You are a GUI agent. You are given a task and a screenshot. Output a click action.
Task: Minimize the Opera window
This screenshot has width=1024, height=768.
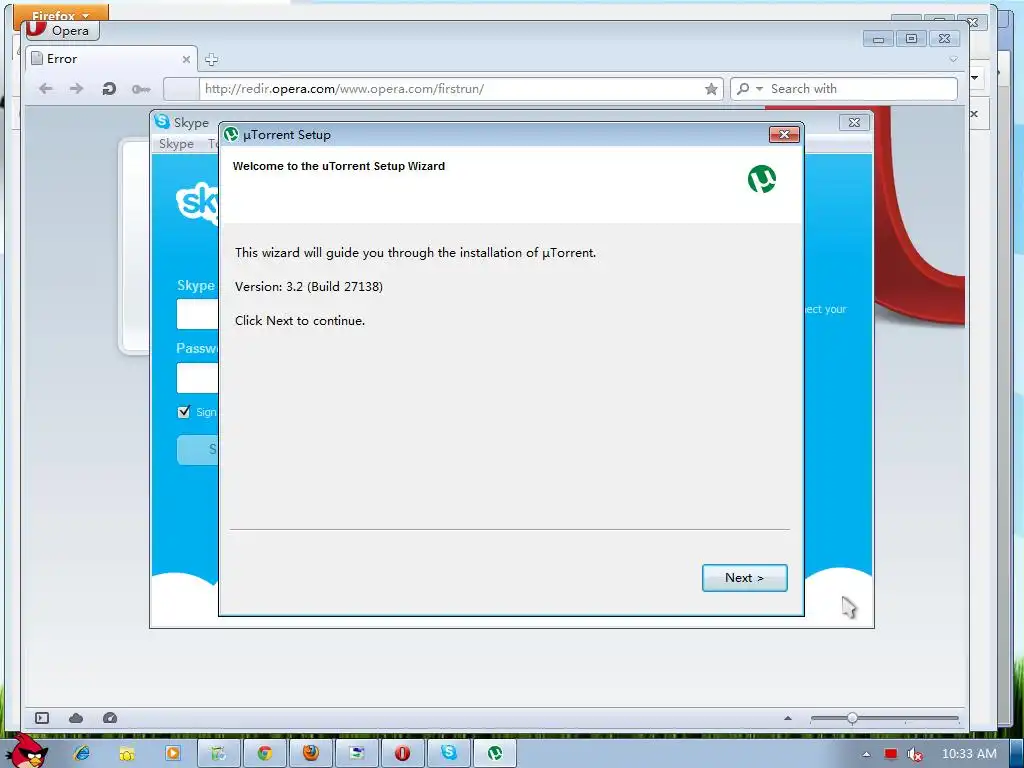(878, 39)
